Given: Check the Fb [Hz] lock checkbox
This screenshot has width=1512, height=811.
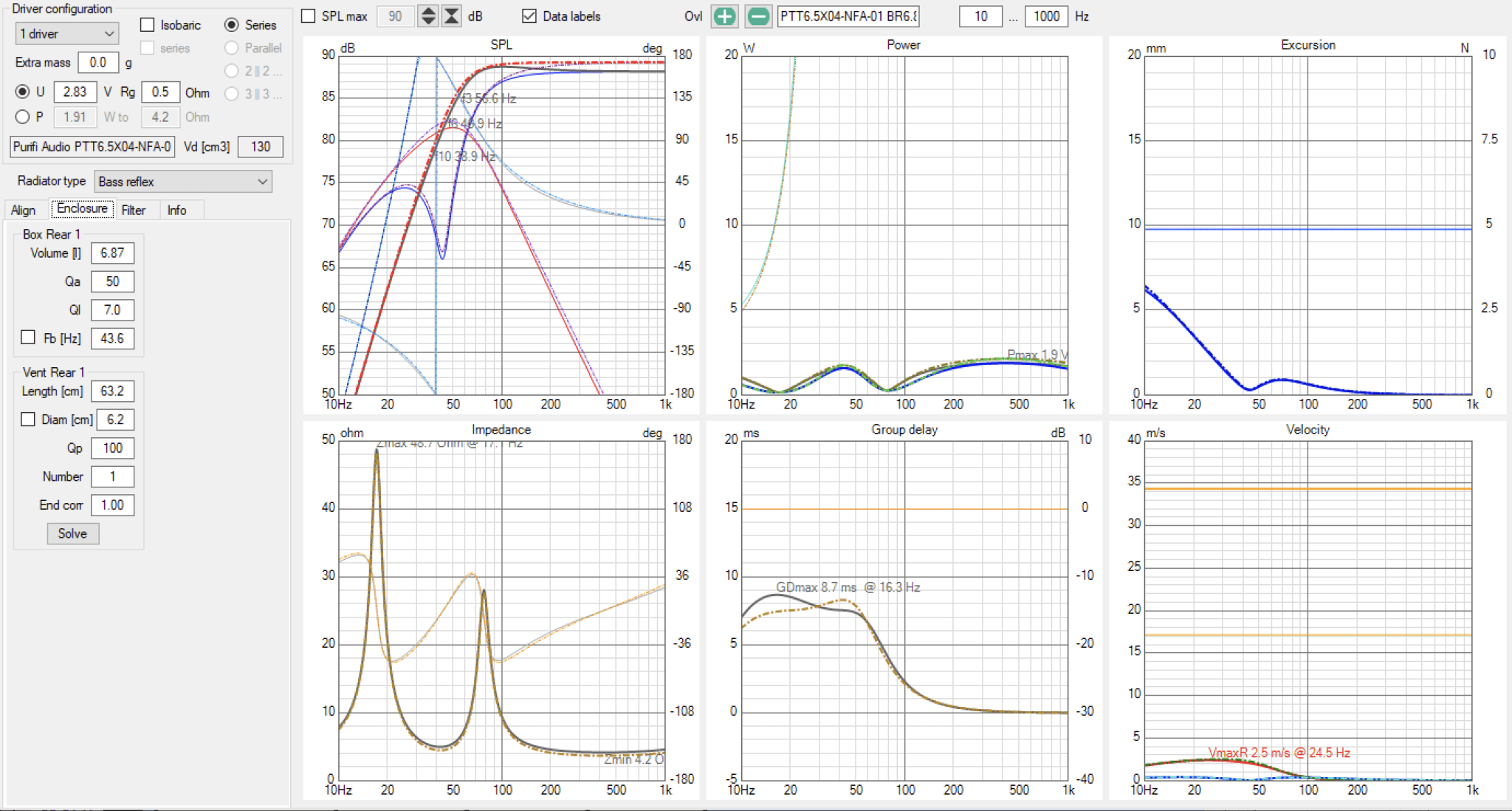Looking at the screenshot, I should 28,338.
